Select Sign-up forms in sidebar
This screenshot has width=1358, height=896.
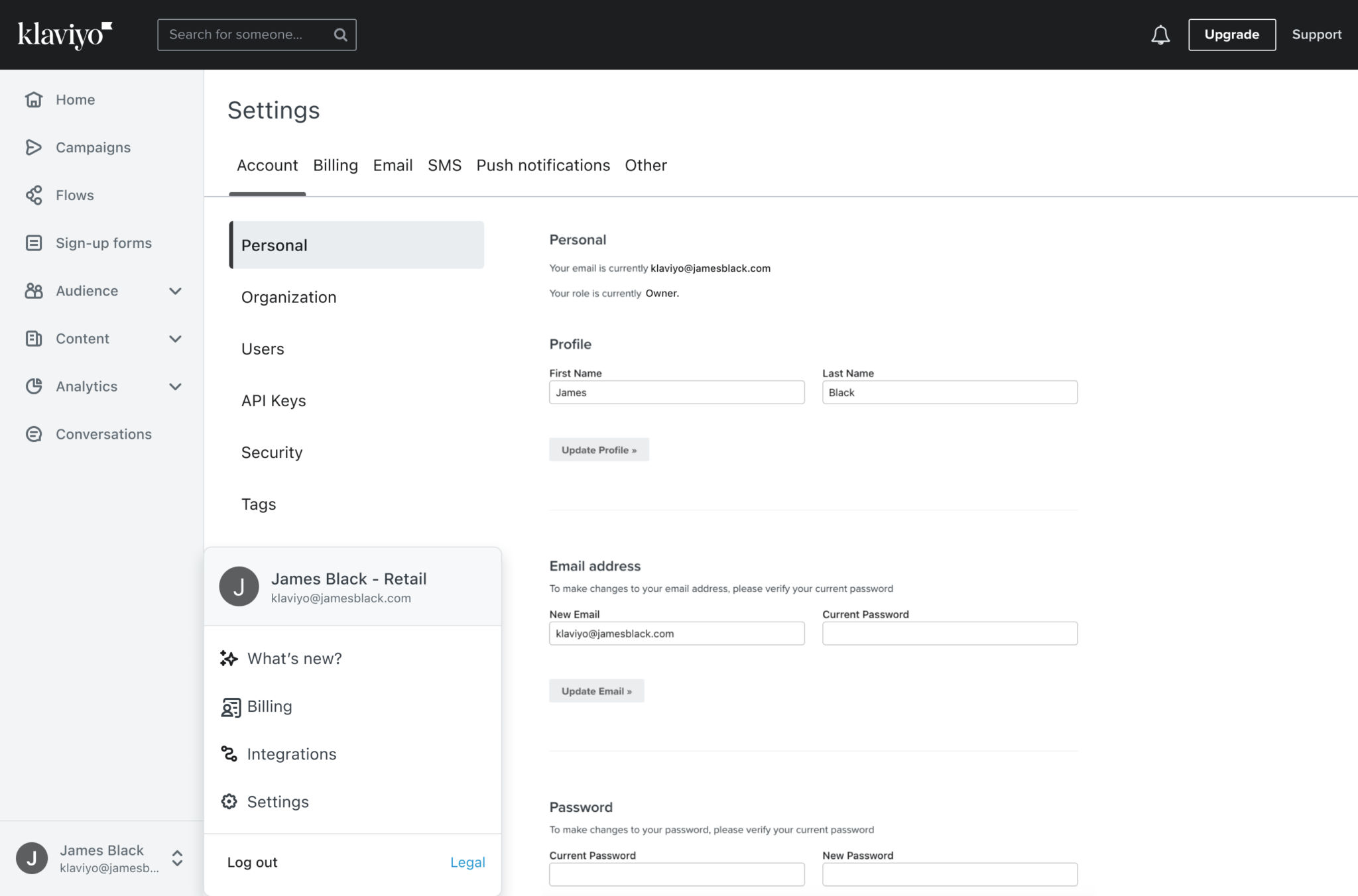point(103,243)
